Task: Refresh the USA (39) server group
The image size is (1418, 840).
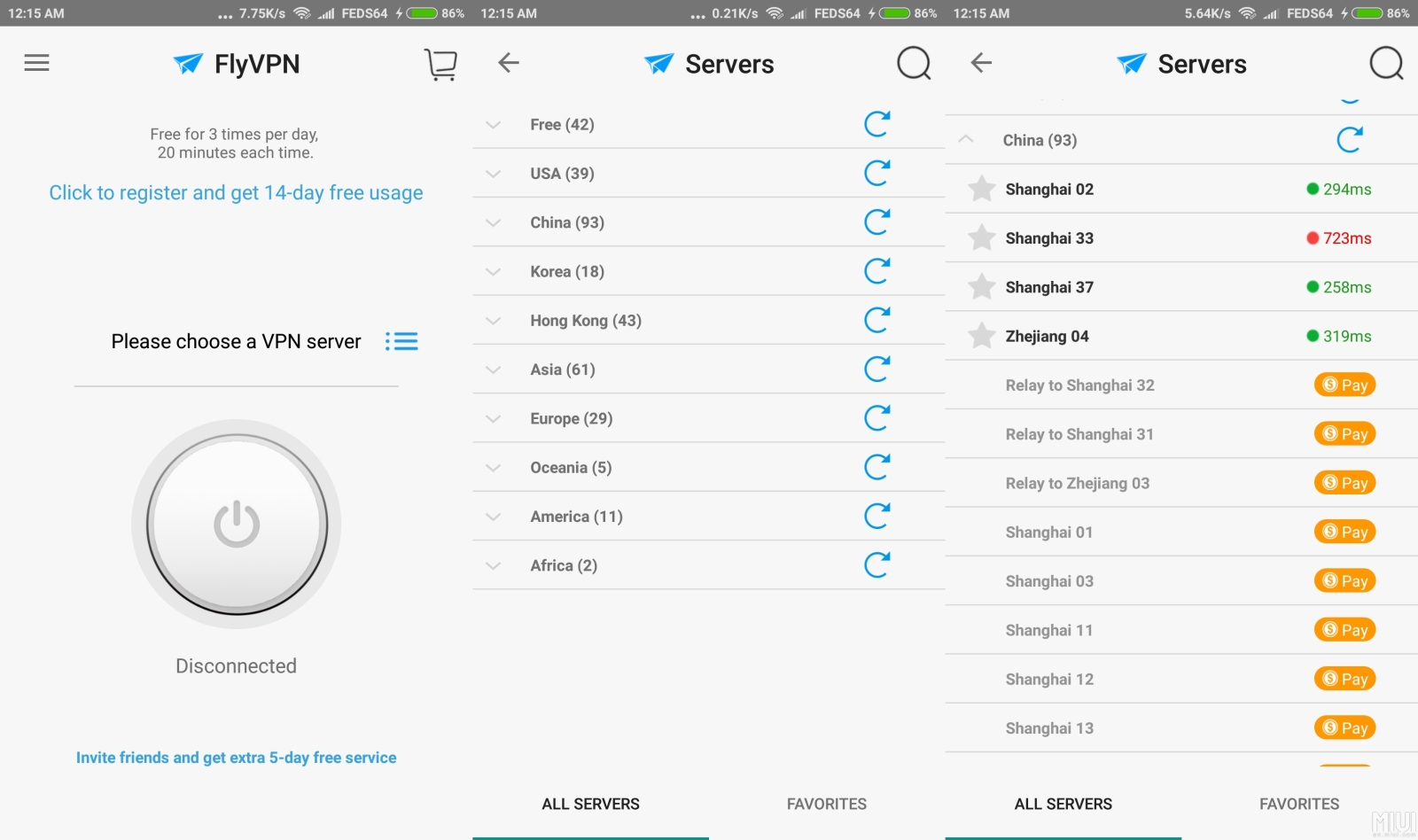Action: pos(877,173)
